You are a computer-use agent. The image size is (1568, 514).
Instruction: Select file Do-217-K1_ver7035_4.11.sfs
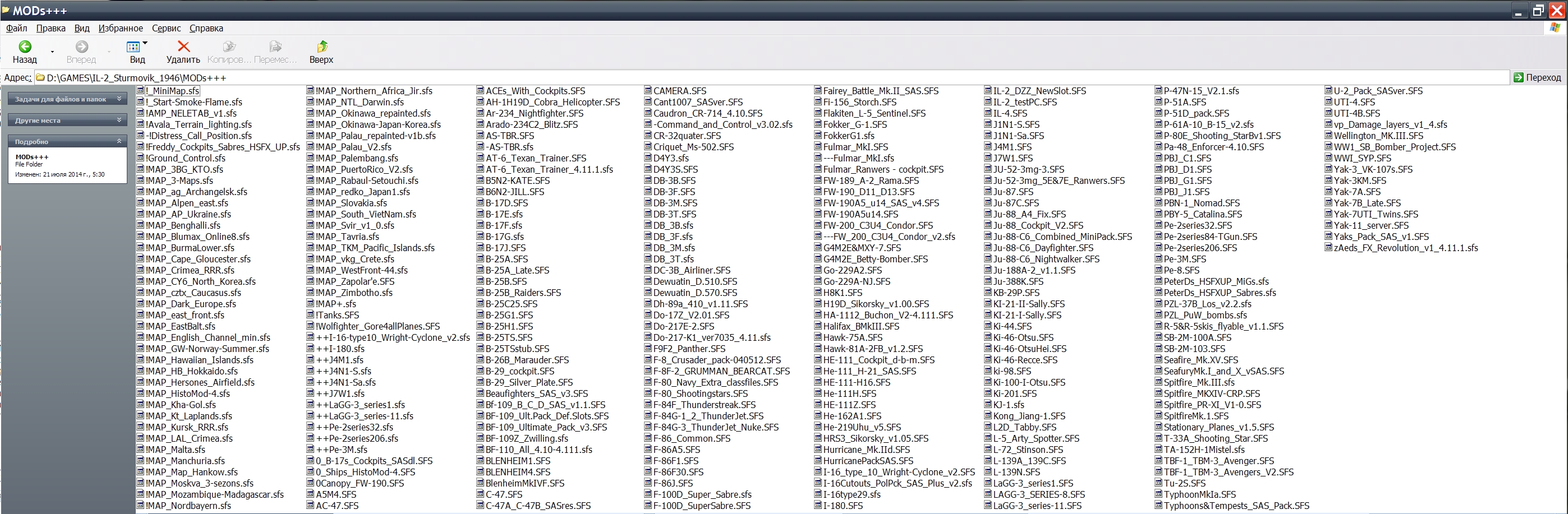[711, 337]
